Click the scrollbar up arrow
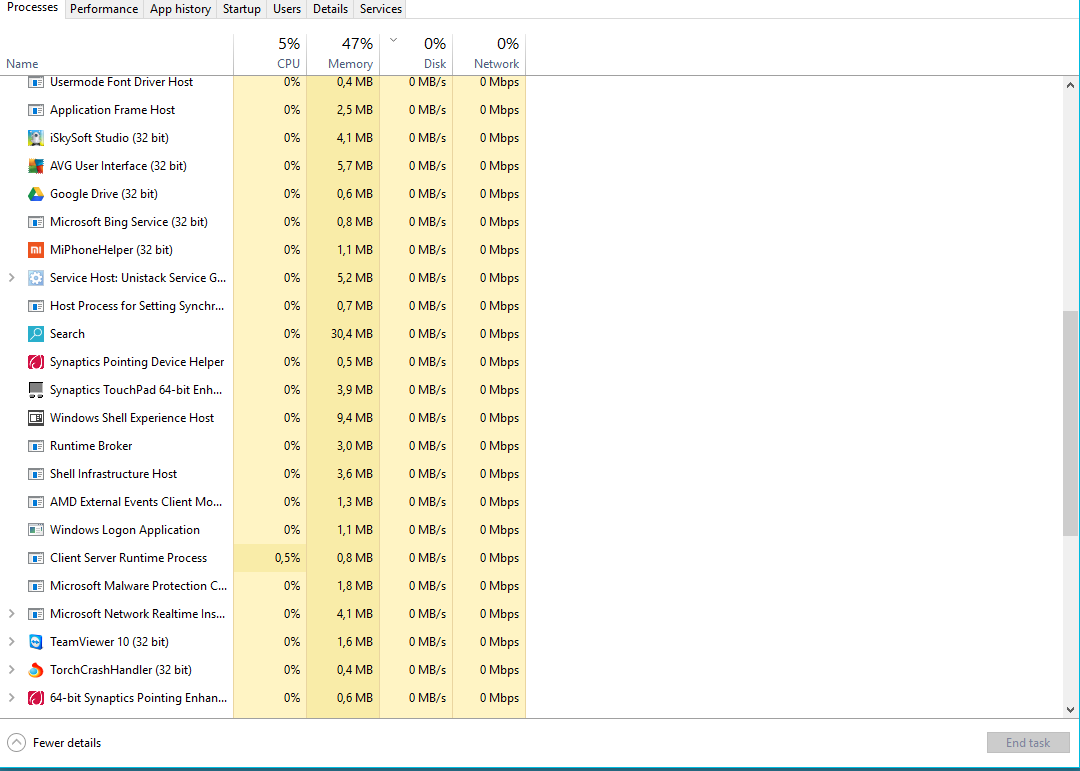The height and width of the screenshot is (771, 1080). pos(1070,85)
